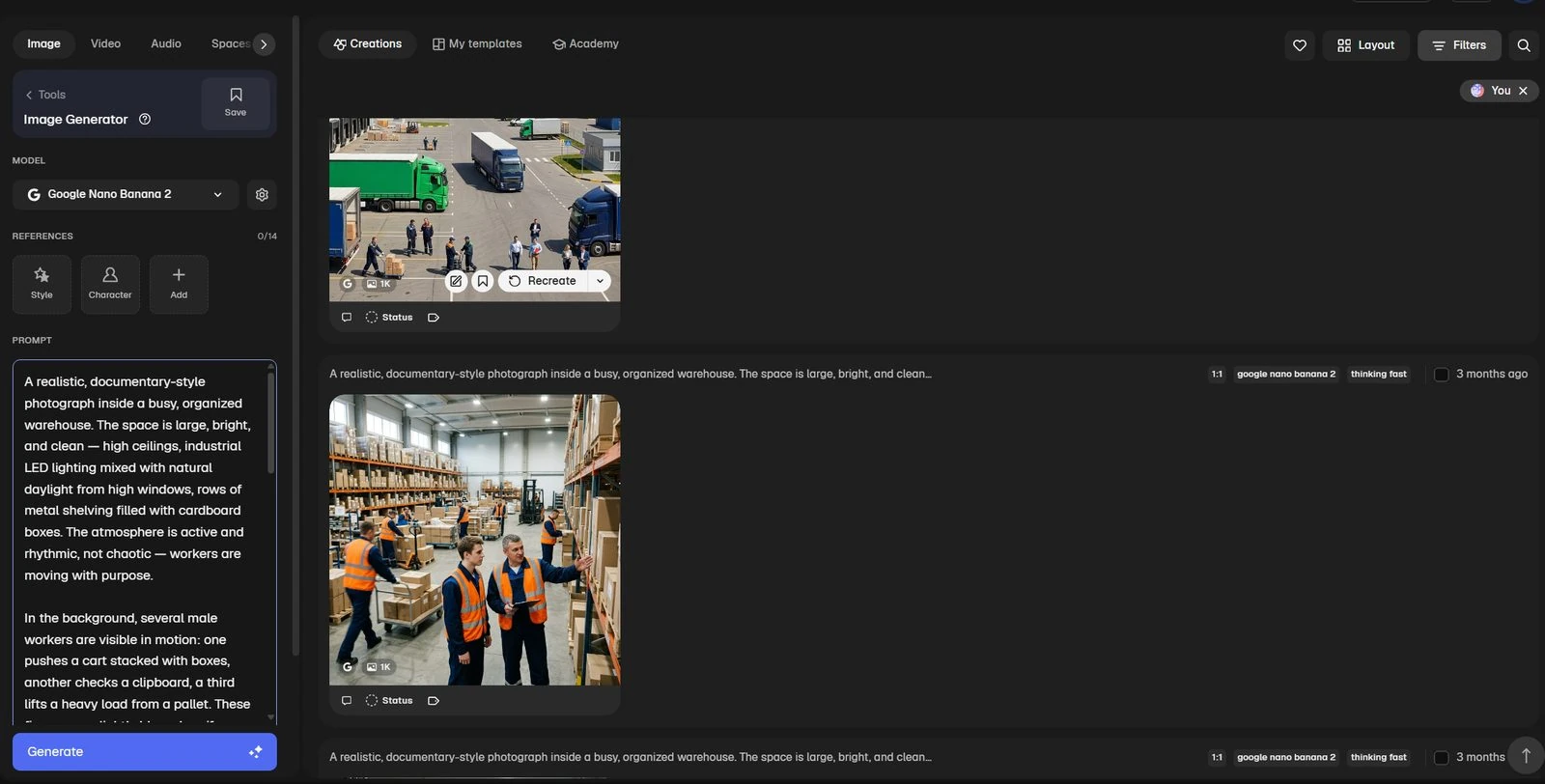Set Status on the warehouse workers image
Image resolution: width=1545 pixels, height=784 pixels.
point(389,701)
